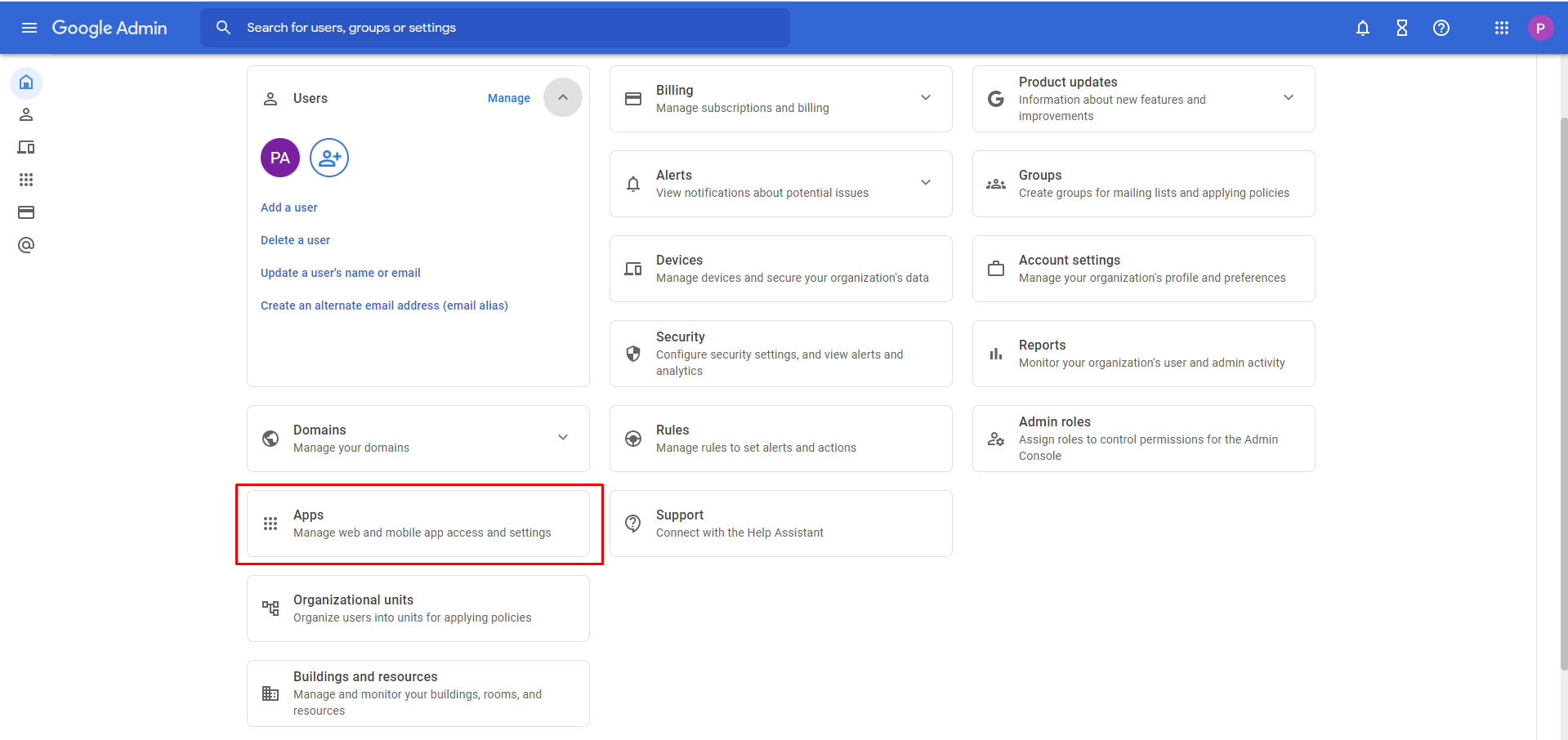The height and width of the screenshot is (740, 1568).
Task: Open Apps grid icon in left sidebar
Action: 26,180
